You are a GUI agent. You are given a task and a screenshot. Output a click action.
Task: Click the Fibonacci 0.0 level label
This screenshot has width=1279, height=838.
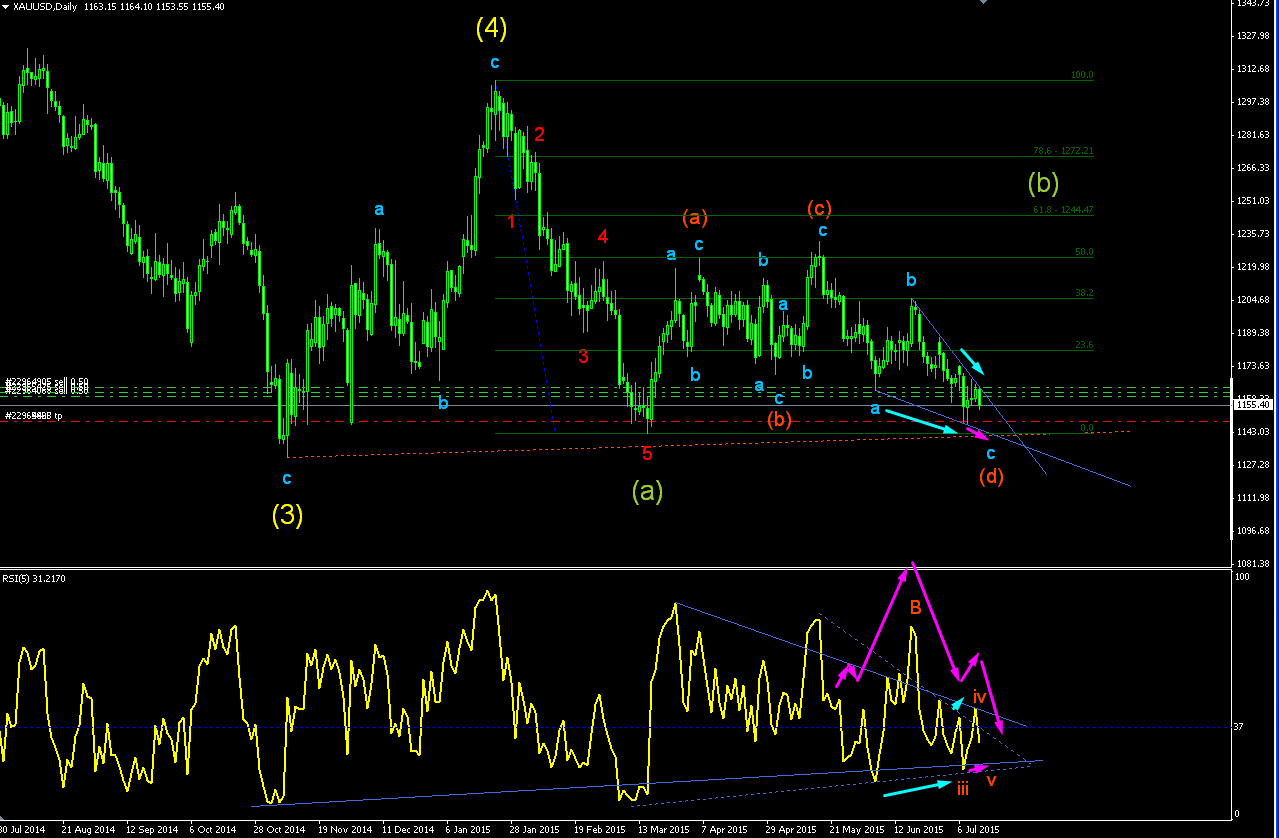click(1087, 428)
